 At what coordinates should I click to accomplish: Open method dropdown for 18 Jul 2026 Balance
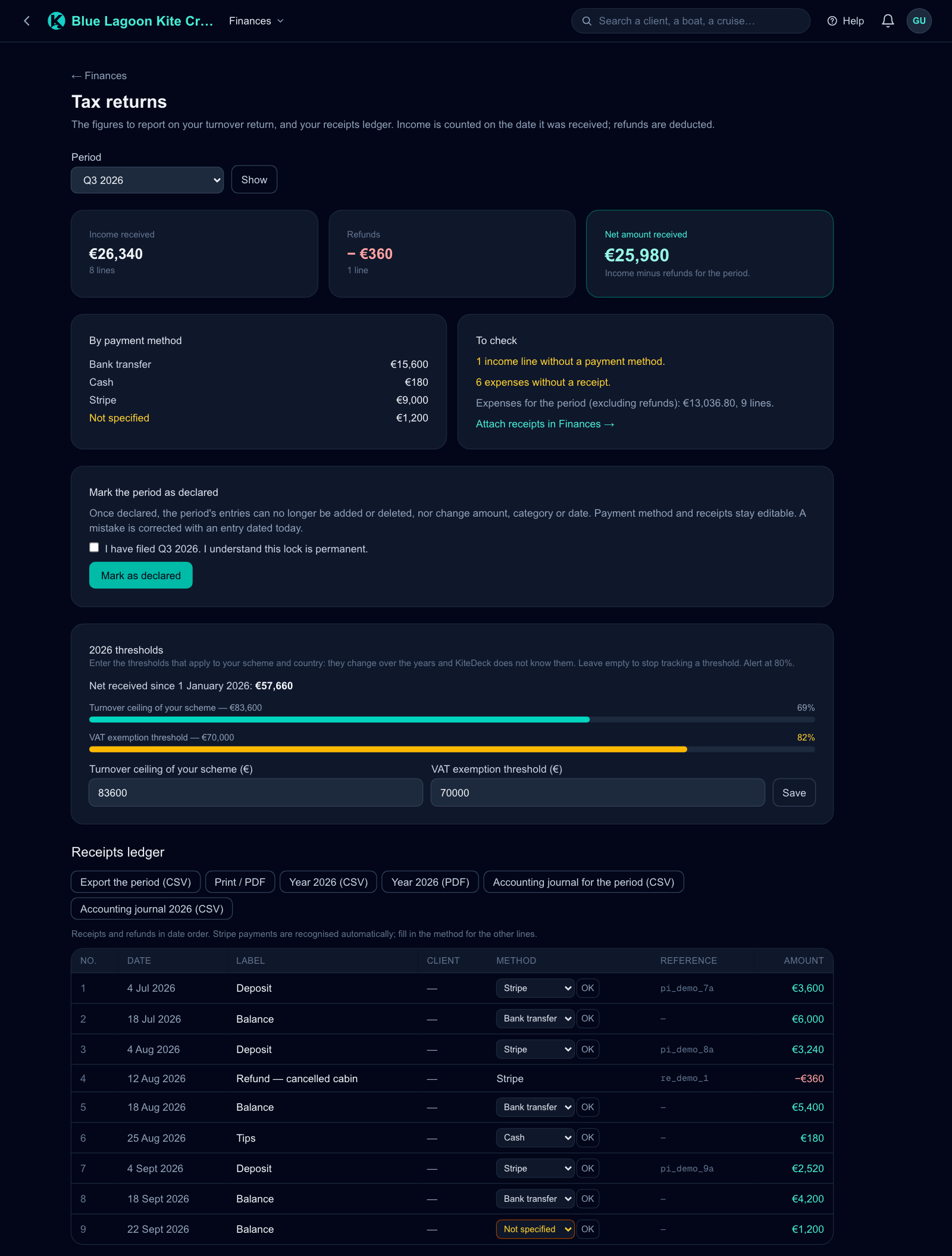[535, 1018]
